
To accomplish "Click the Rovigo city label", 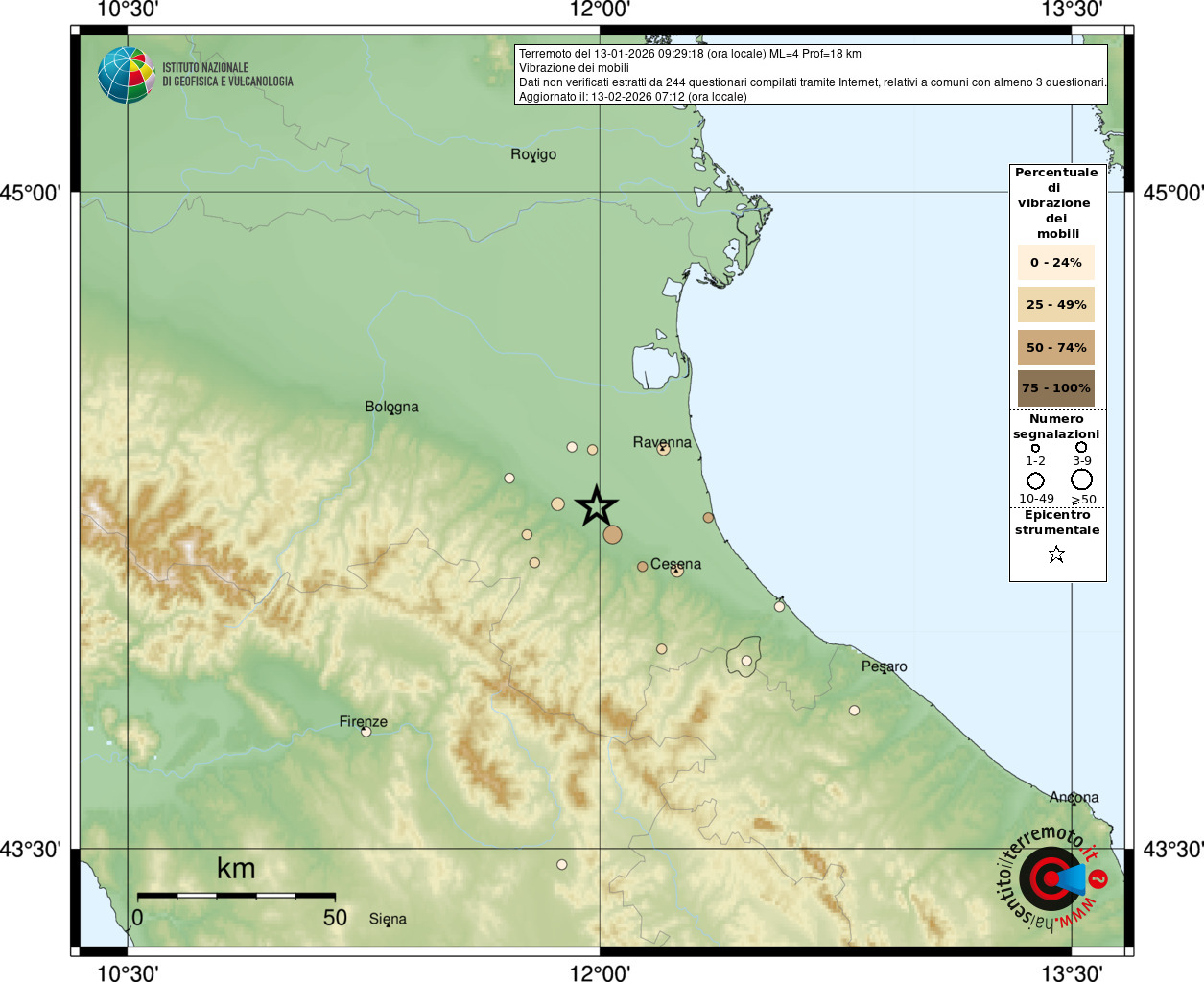I will coord(533,154).
